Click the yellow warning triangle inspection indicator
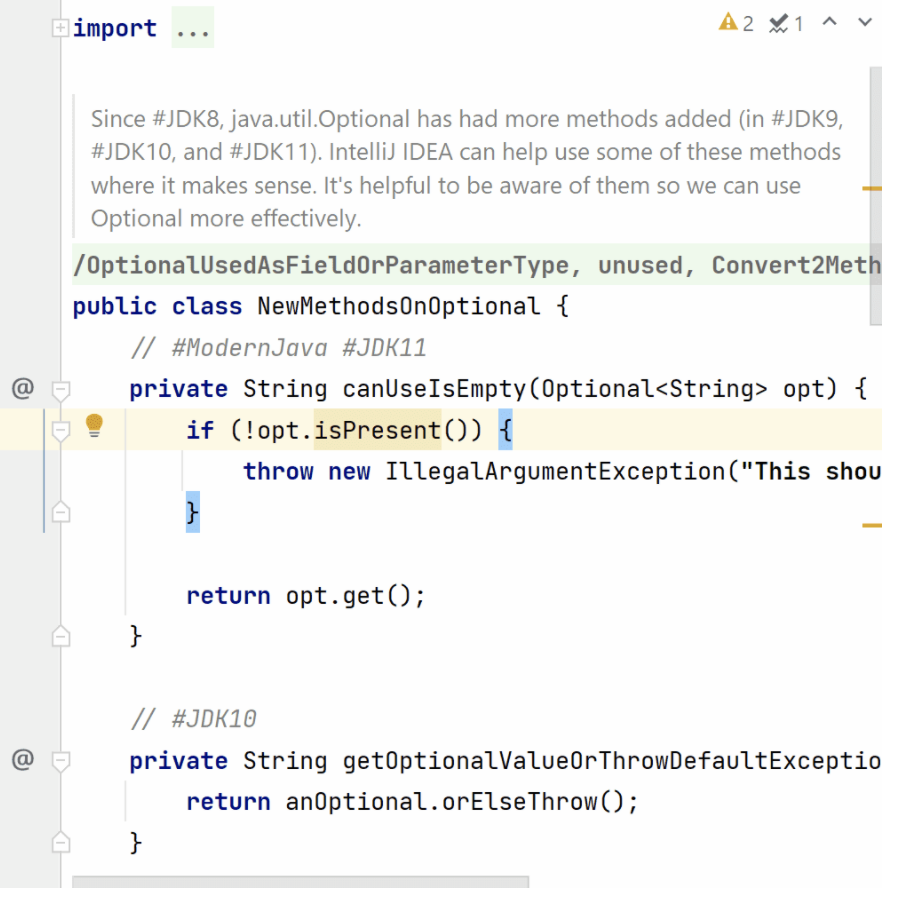The image size is (898, 902). [727, 22]
